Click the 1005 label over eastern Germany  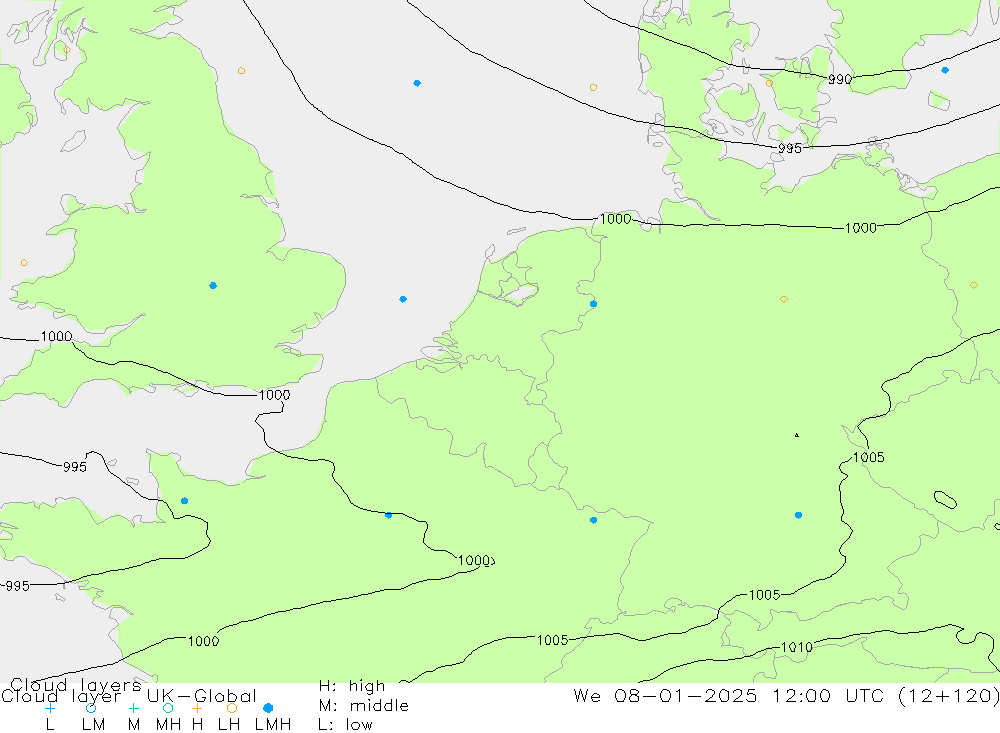(x=869, y=457)
